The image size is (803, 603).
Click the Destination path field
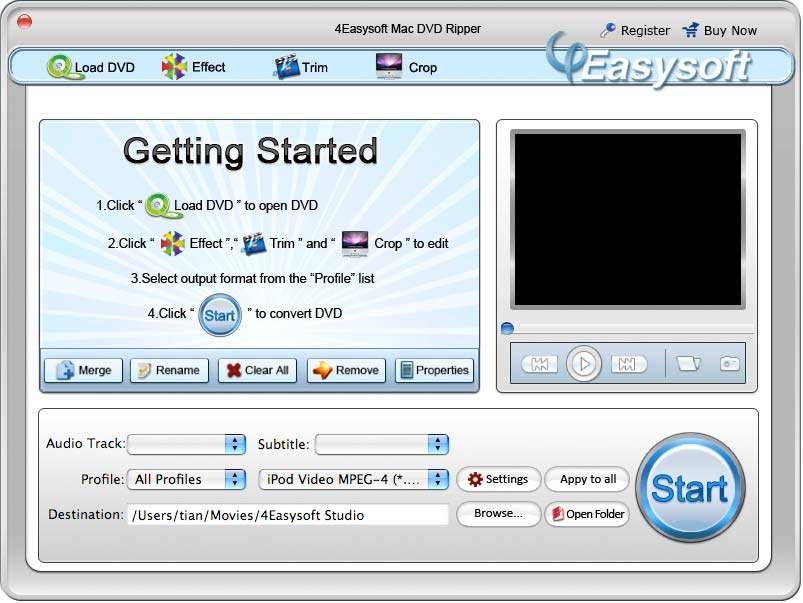[288, 515]
